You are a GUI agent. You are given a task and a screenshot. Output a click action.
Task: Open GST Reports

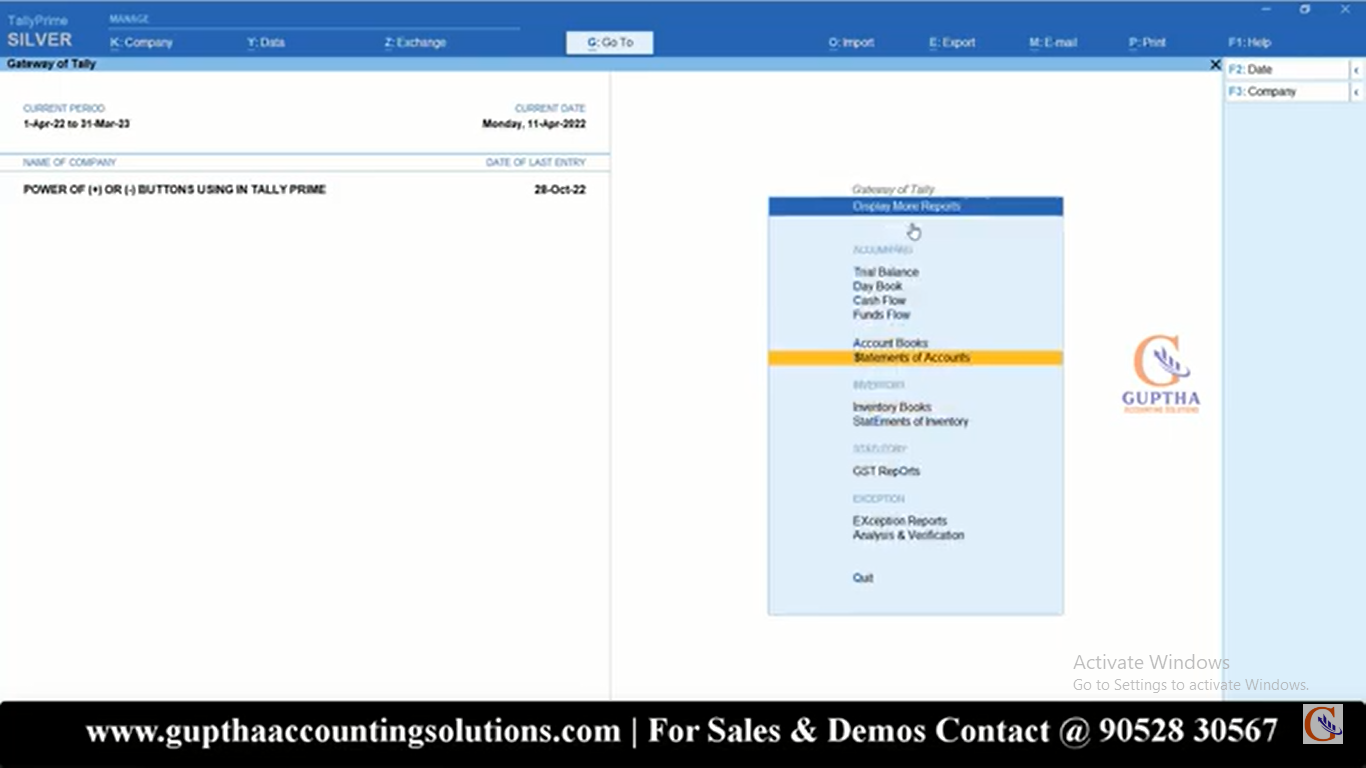[x=886, y=471]
